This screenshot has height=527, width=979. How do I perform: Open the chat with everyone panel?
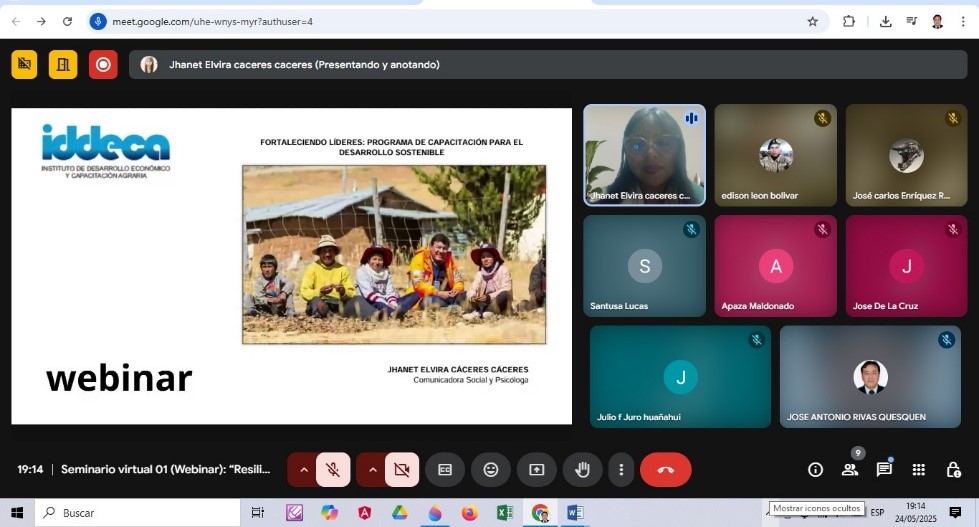[884, 469]
